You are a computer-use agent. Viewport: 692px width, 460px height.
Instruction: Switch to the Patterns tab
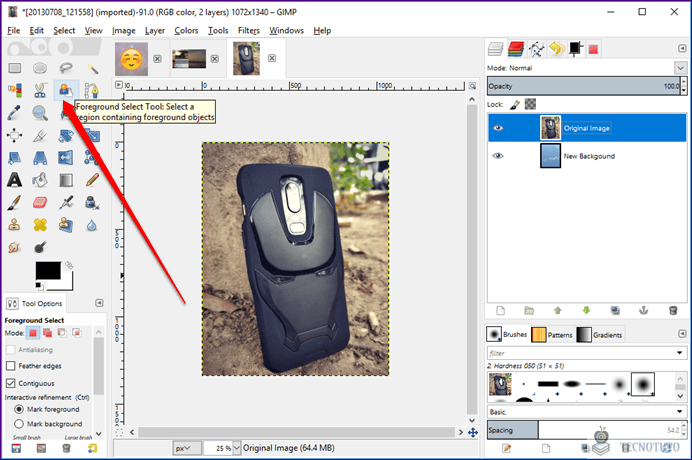pos(552,335)
